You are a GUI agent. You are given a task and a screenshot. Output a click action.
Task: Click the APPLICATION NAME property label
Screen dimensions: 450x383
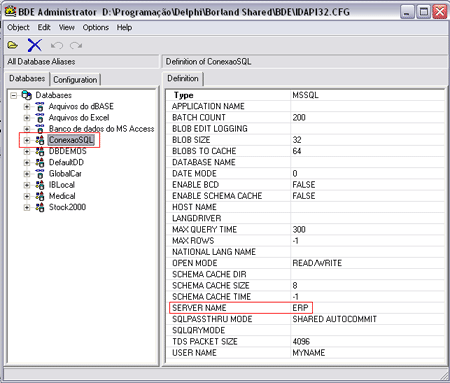click(208, 106)
